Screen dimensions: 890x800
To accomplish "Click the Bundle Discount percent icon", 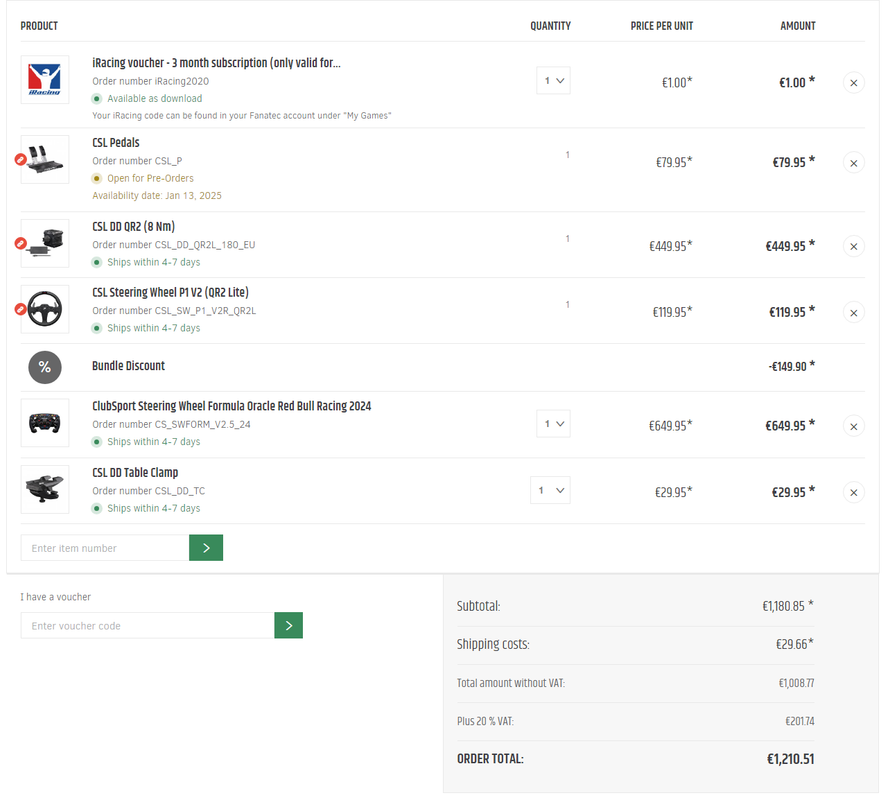I will tap(45, 367).
